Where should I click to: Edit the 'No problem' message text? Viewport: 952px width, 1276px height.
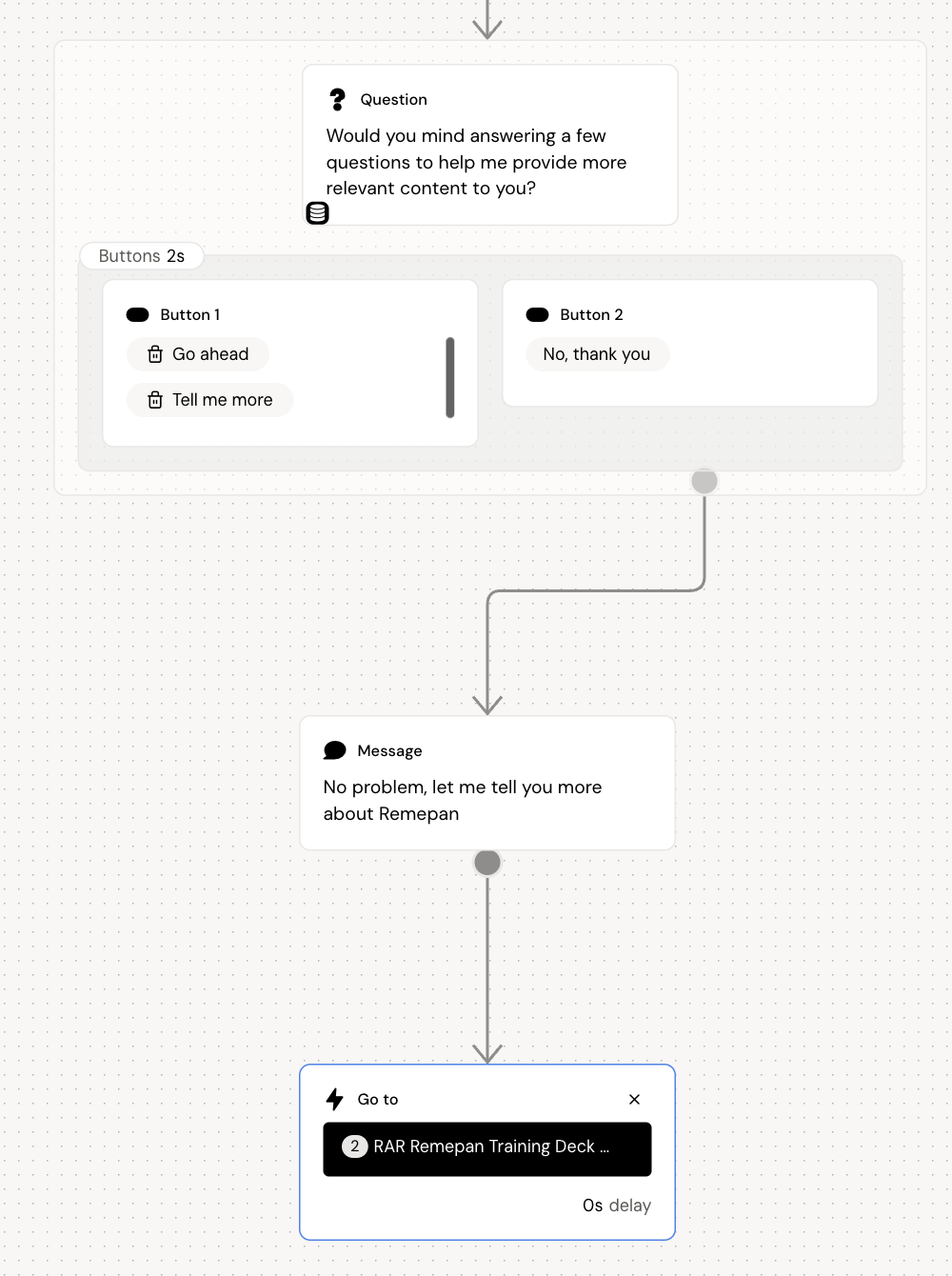point(463,800)
